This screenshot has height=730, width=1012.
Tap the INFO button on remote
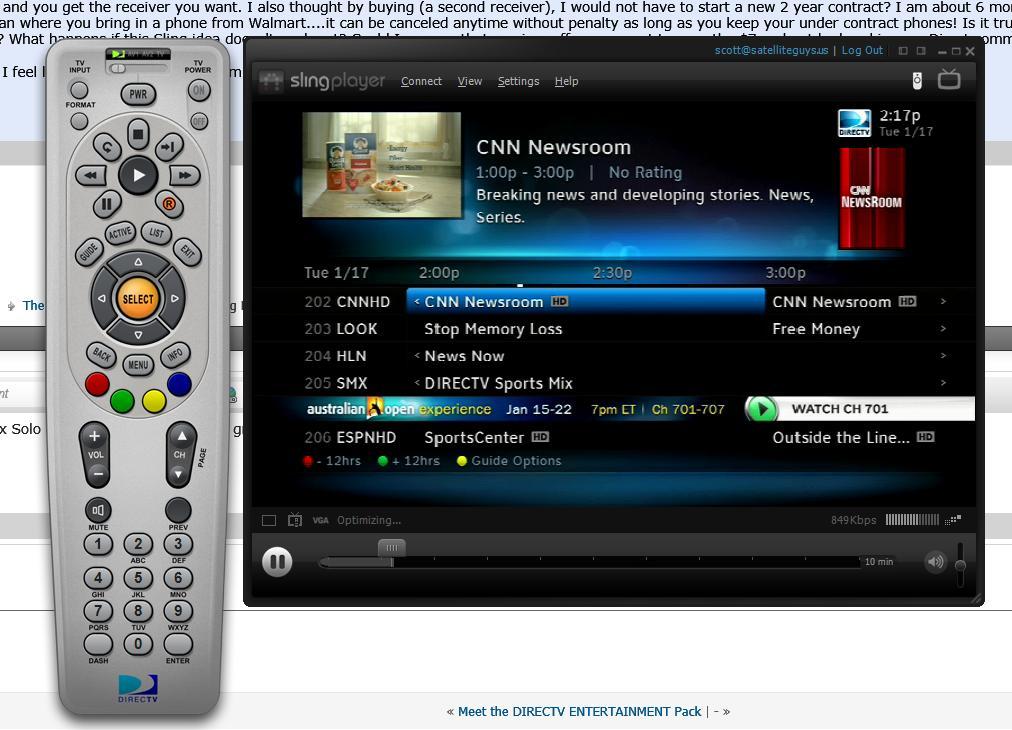point(175,355)
